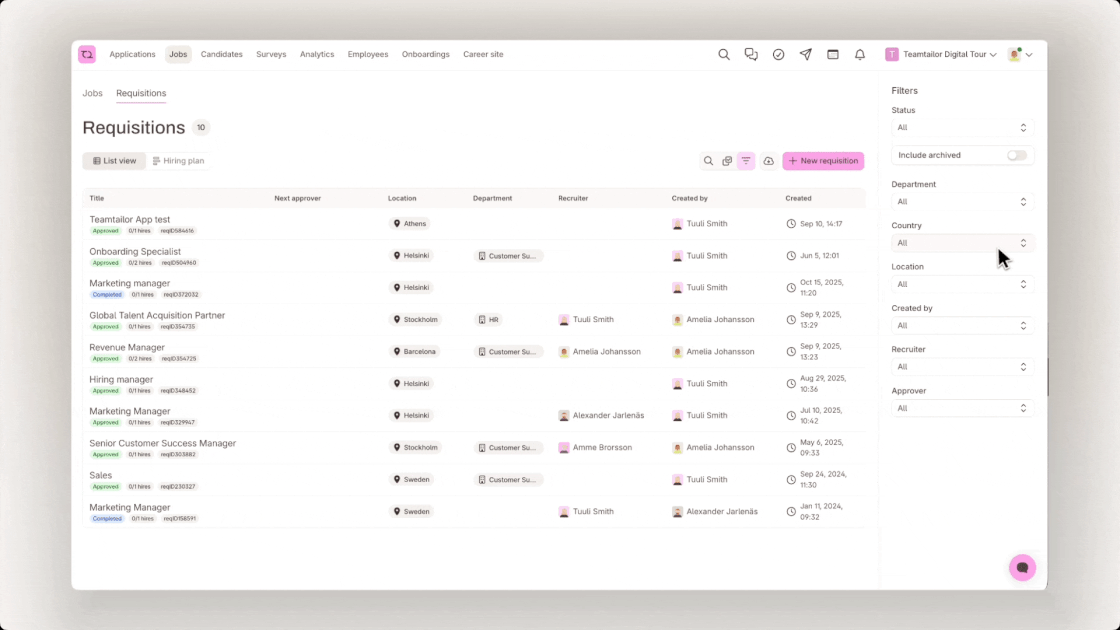1120x630 pixels.
Task: Open the Onboarding Specialist requisition
Action: [x=135, y=251]
